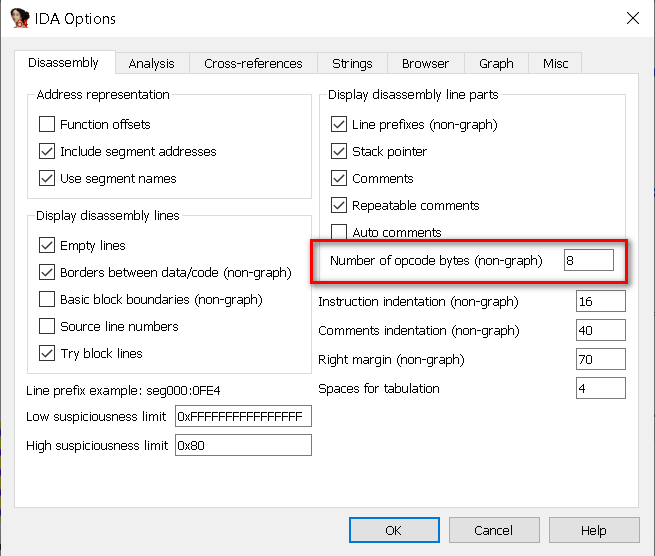Close the IDA Options dialog

point(632,18)
